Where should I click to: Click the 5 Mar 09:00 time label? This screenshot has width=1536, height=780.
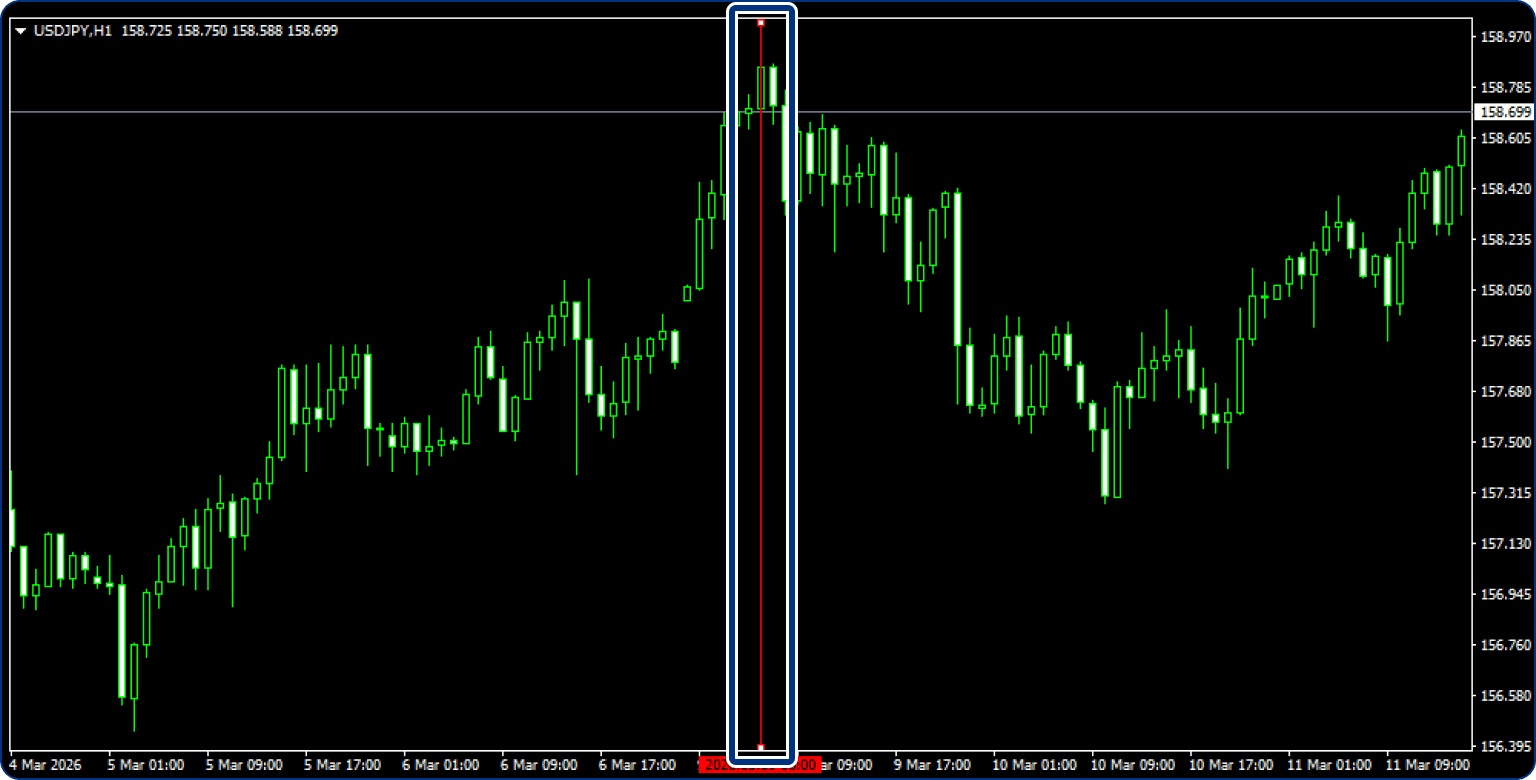click(x=244, y=765)
